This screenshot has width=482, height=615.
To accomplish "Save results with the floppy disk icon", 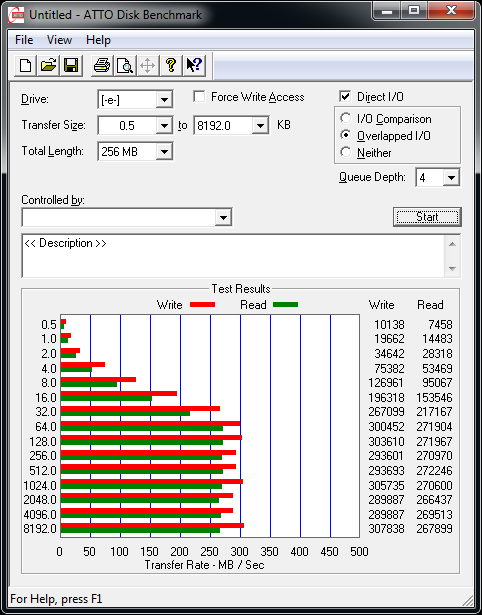I will (x=71, y=65).
